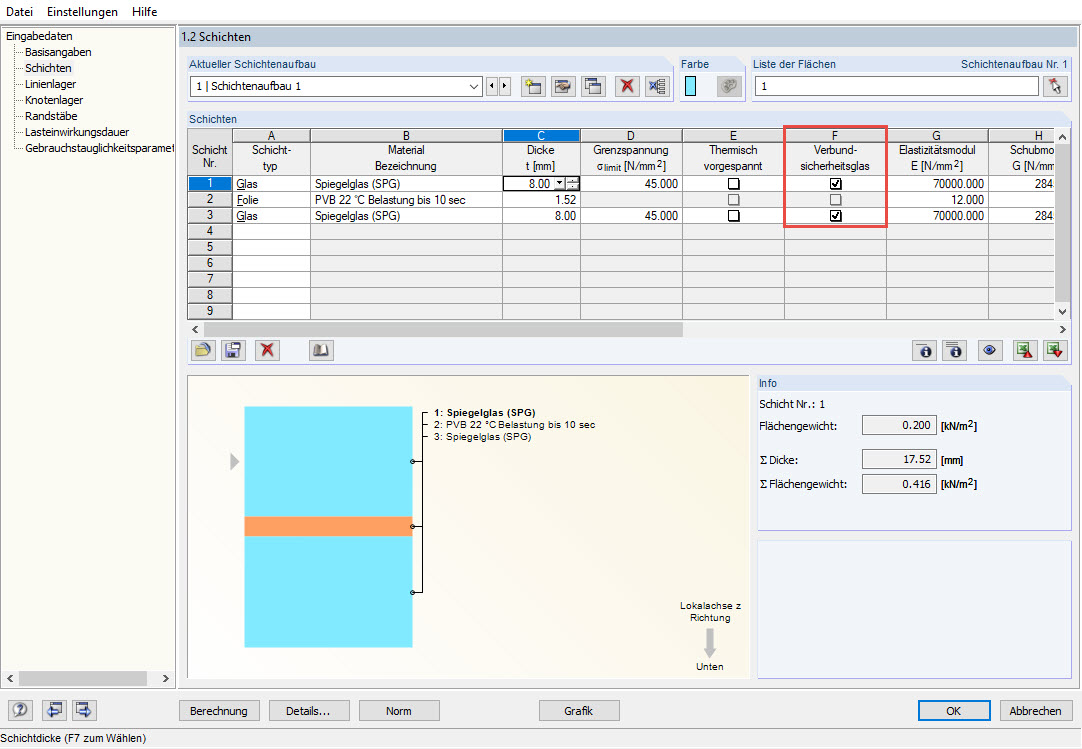Uncheck Verbundsicherheitsglas for layer 1
The image size is (1082, 749).
836,184
